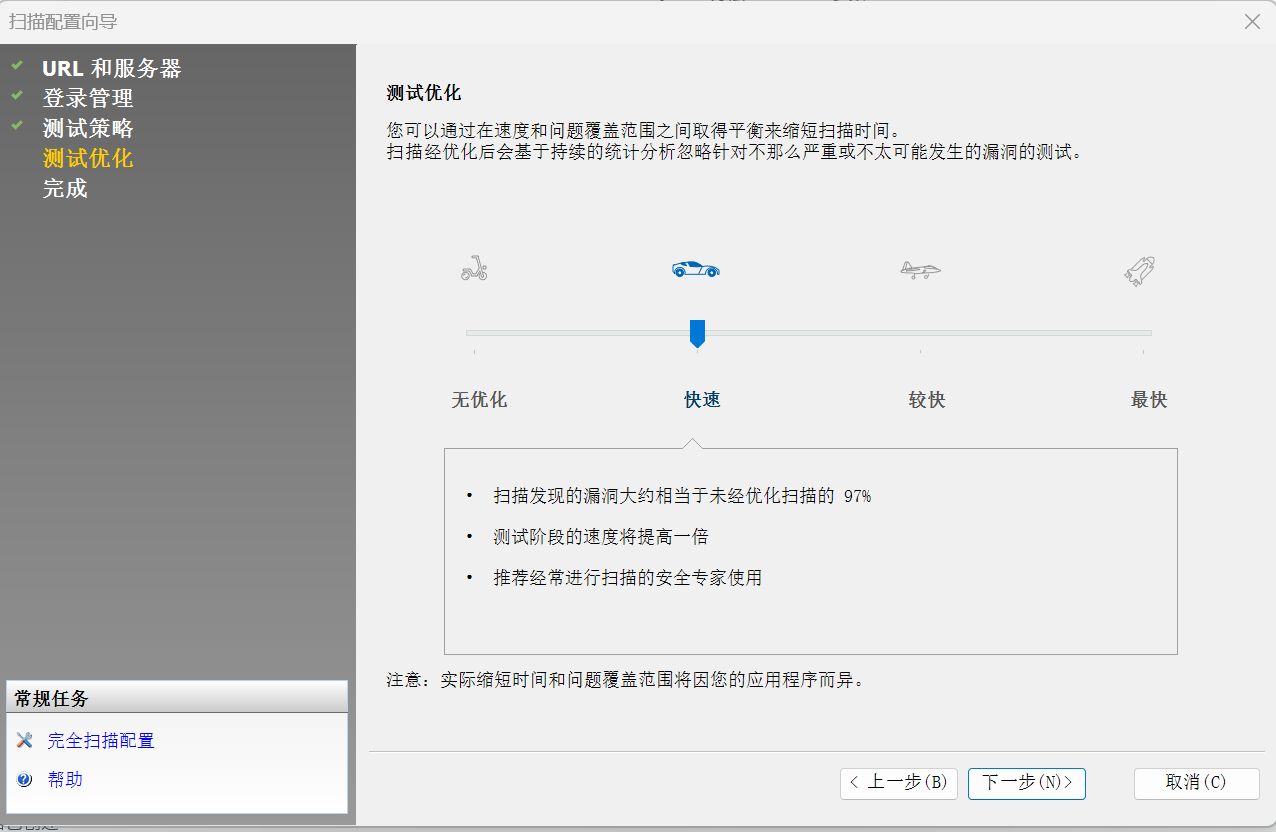The image size is (1276, 832).
Task: Select the scooter no-optimization icon
Action: [x=474, y=269]
